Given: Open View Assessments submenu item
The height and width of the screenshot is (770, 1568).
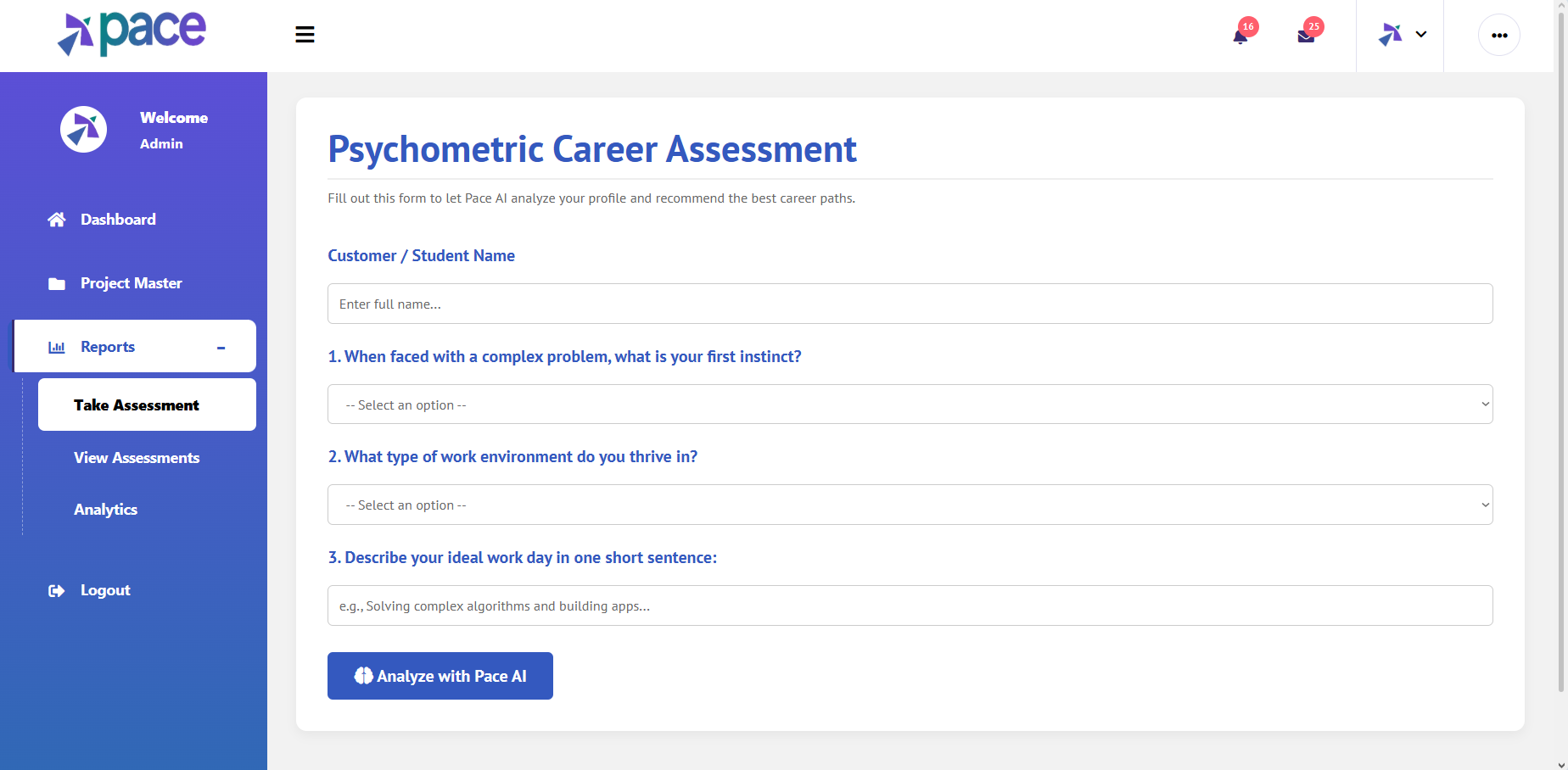Looking at the screenshot, I should tap(137, 458).
